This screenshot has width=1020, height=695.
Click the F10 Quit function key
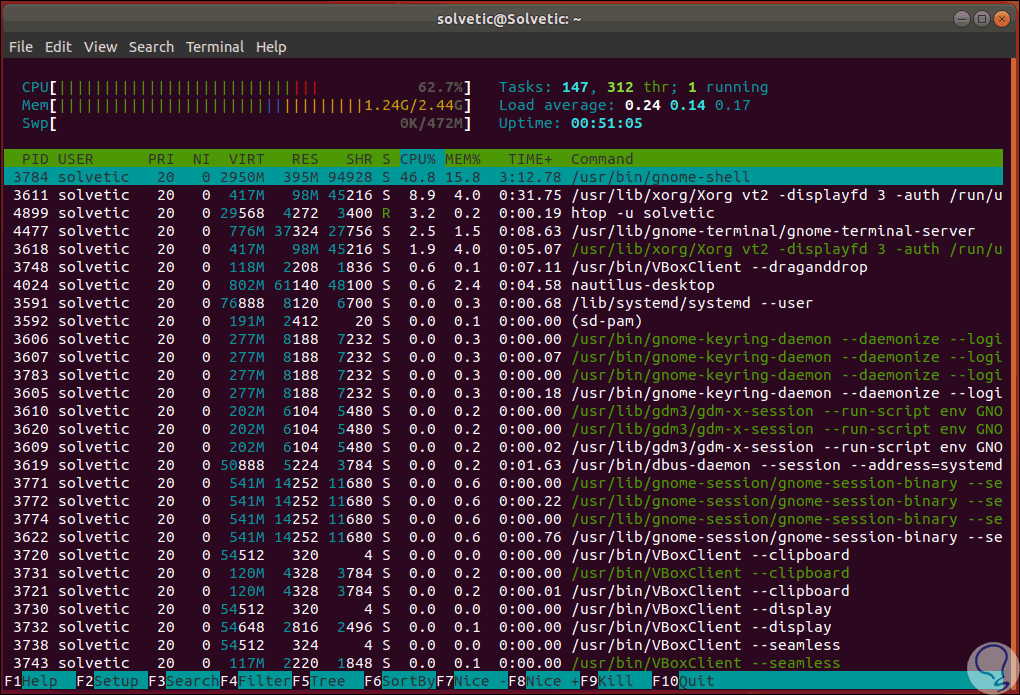[683, 681]
